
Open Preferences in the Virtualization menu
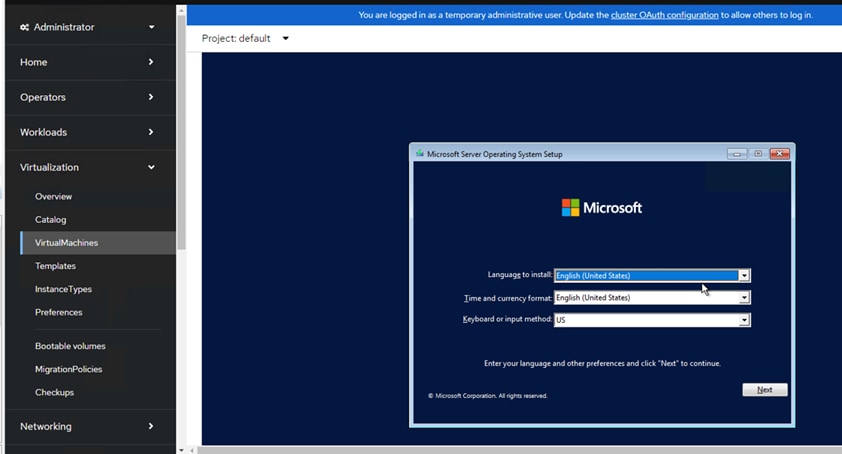[x=59, y=312]
